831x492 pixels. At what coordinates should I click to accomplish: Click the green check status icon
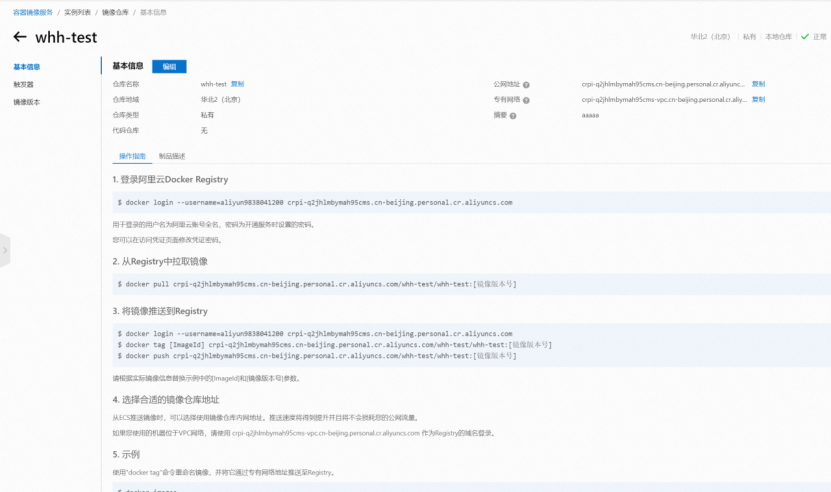point(805,37)
